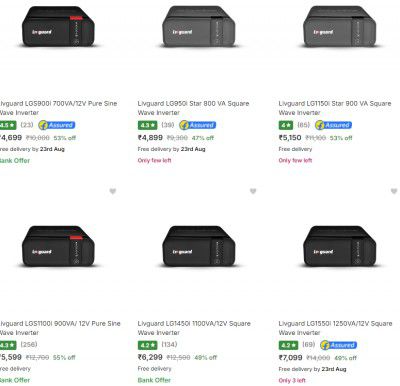
Task: Click the 53% off discount on LG1150i Star
Action: [341, 138]
